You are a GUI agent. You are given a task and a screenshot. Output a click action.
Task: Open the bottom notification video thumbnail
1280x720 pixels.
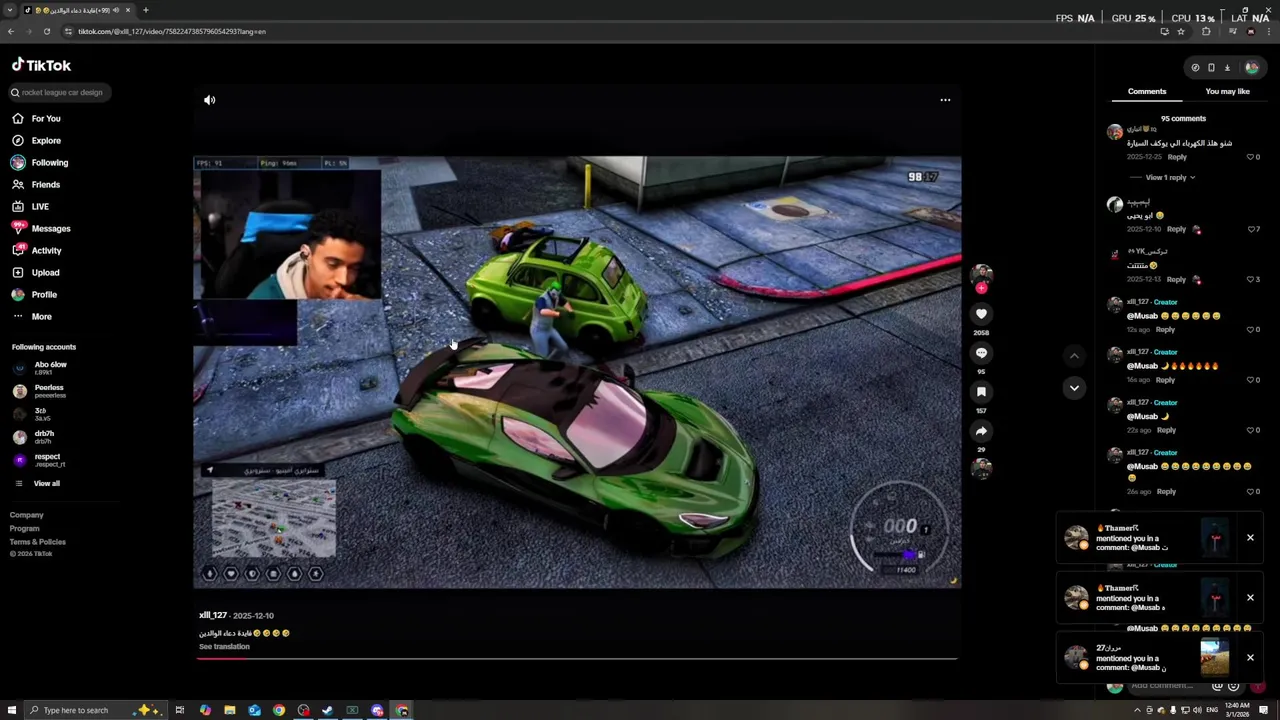(x=1214, y=658)
